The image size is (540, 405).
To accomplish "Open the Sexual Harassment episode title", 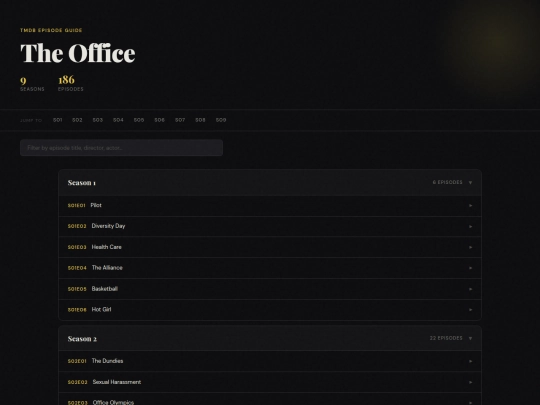I will pos(117,382).
